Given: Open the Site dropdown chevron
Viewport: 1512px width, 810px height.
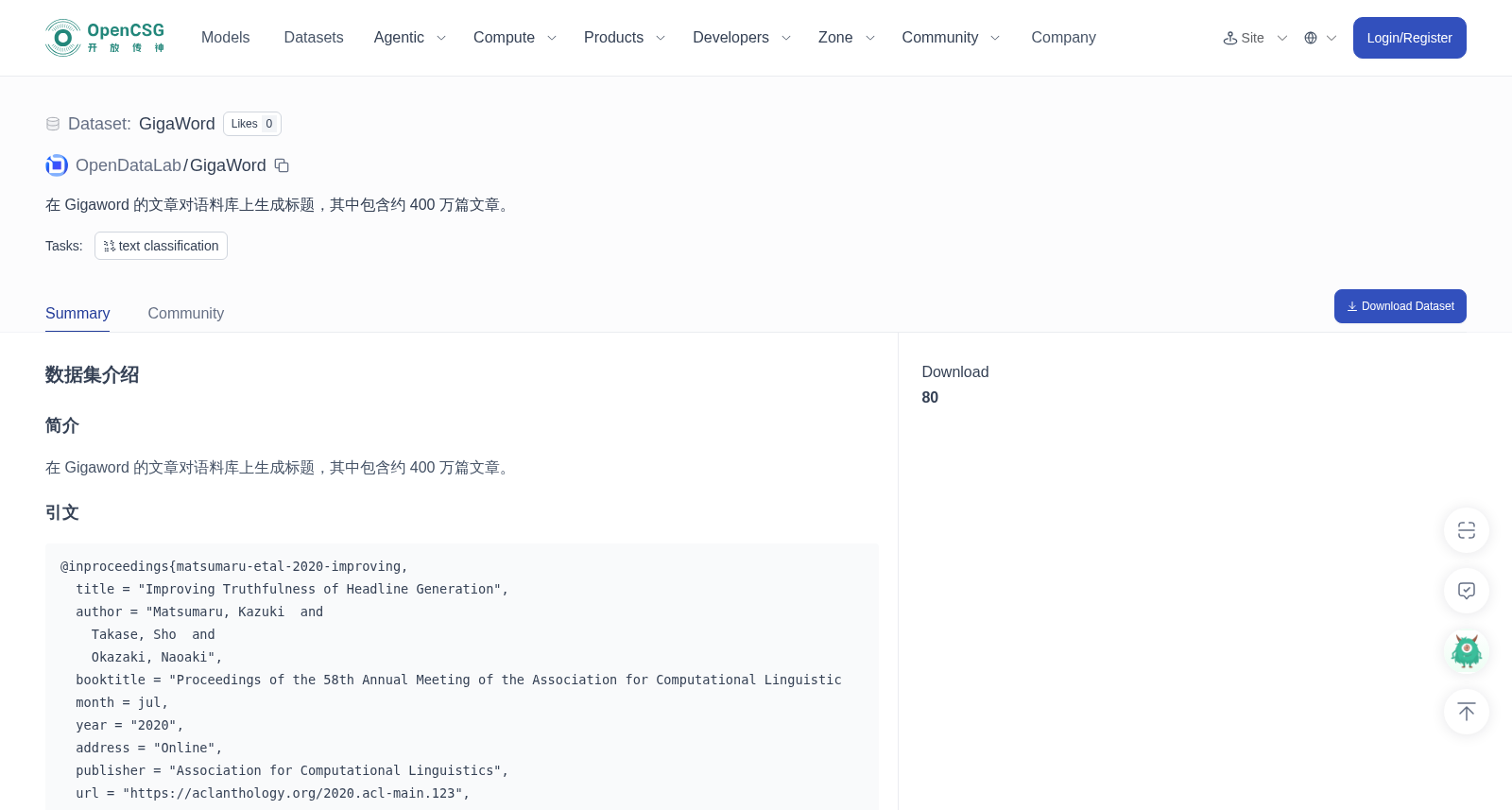Looking at the screenshot, I should [1282, 38].
